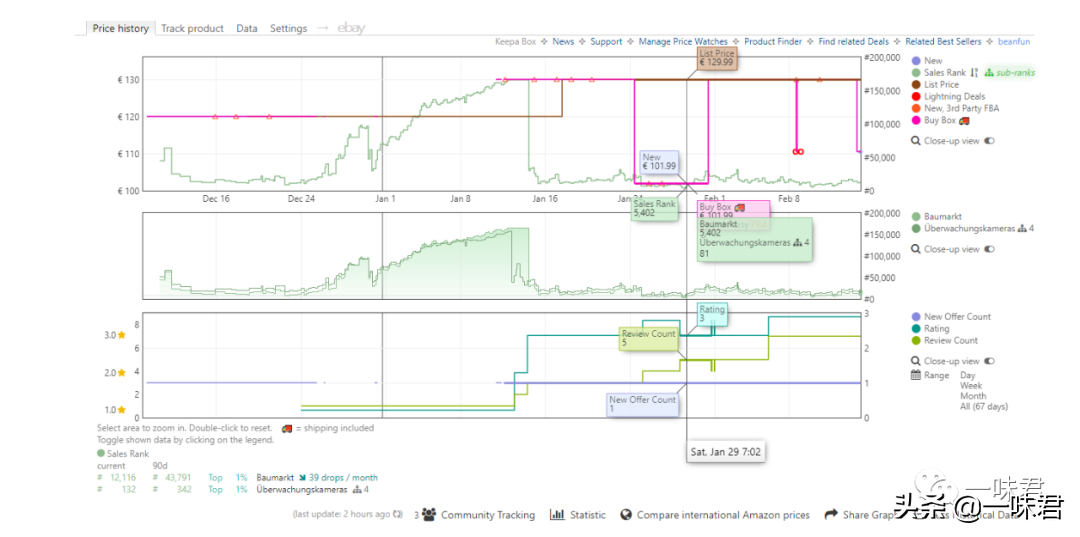
Task: Set chart range to Month
Action: point(973,397)
